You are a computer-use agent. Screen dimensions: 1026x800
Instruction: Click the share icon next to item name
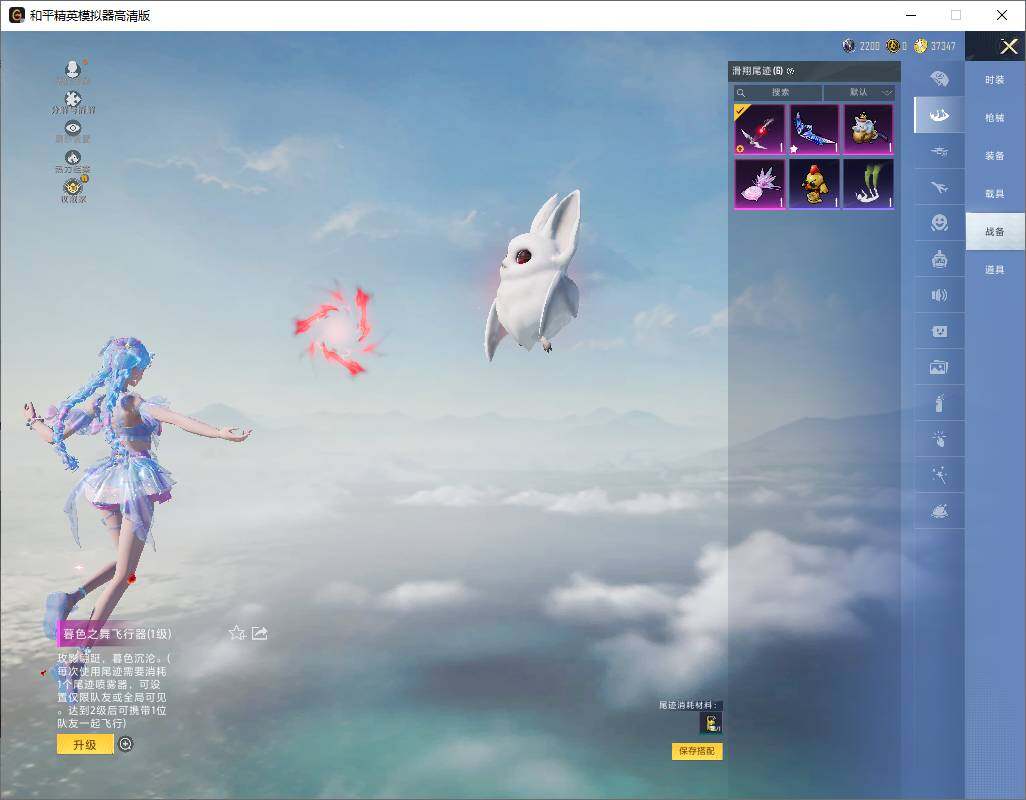[x=260, y=633]
